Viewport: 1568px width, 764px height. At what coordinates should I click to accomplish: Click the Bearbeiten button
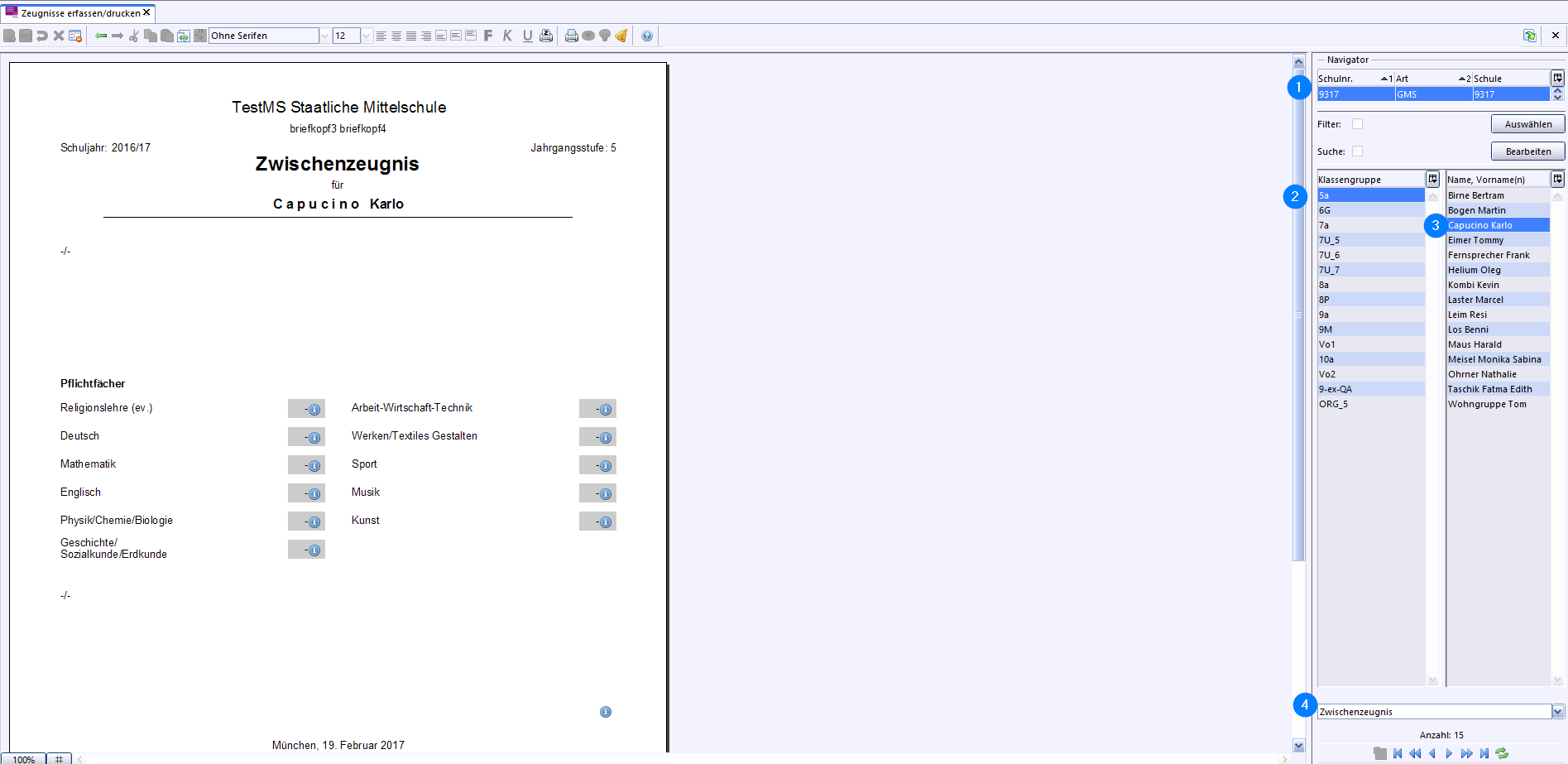tap(1527, 151)
